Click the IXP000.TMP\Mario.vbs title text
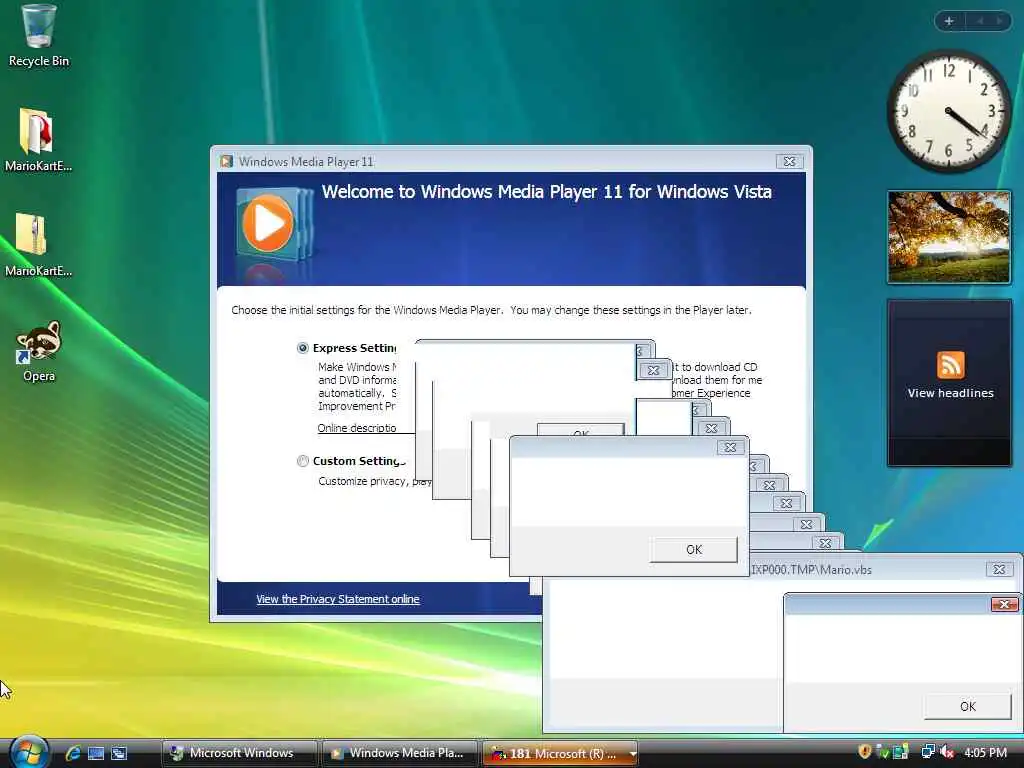Viewport: 1024px width, 768px height. click(811, 569)
